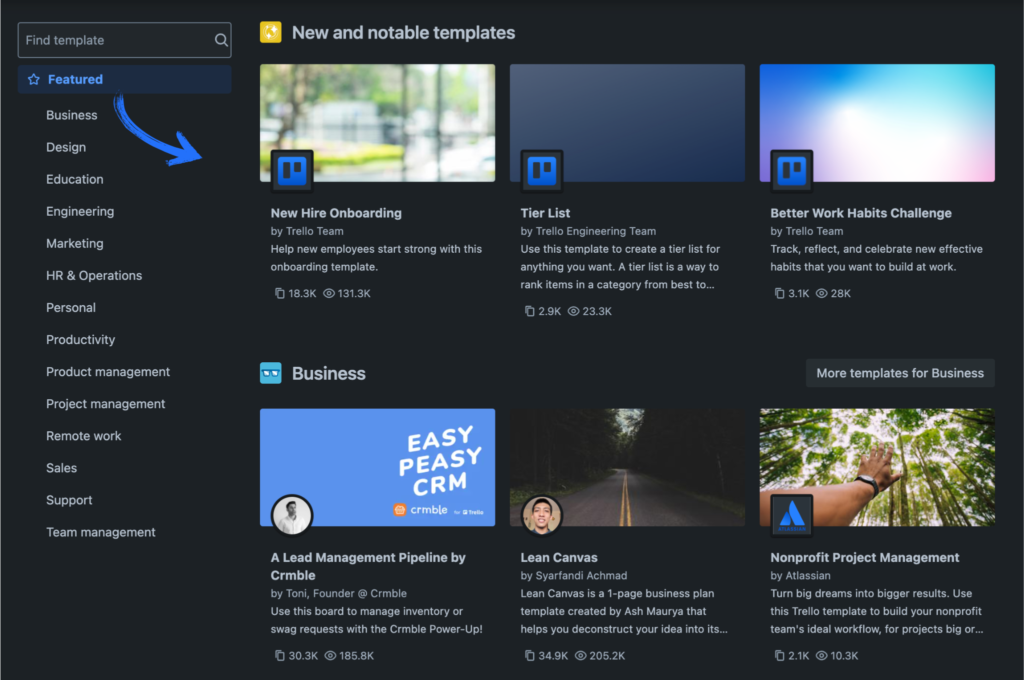The height and width of the screenshot is (680, 1024).
Task: Open the Product management category
Action: point(108,371)
